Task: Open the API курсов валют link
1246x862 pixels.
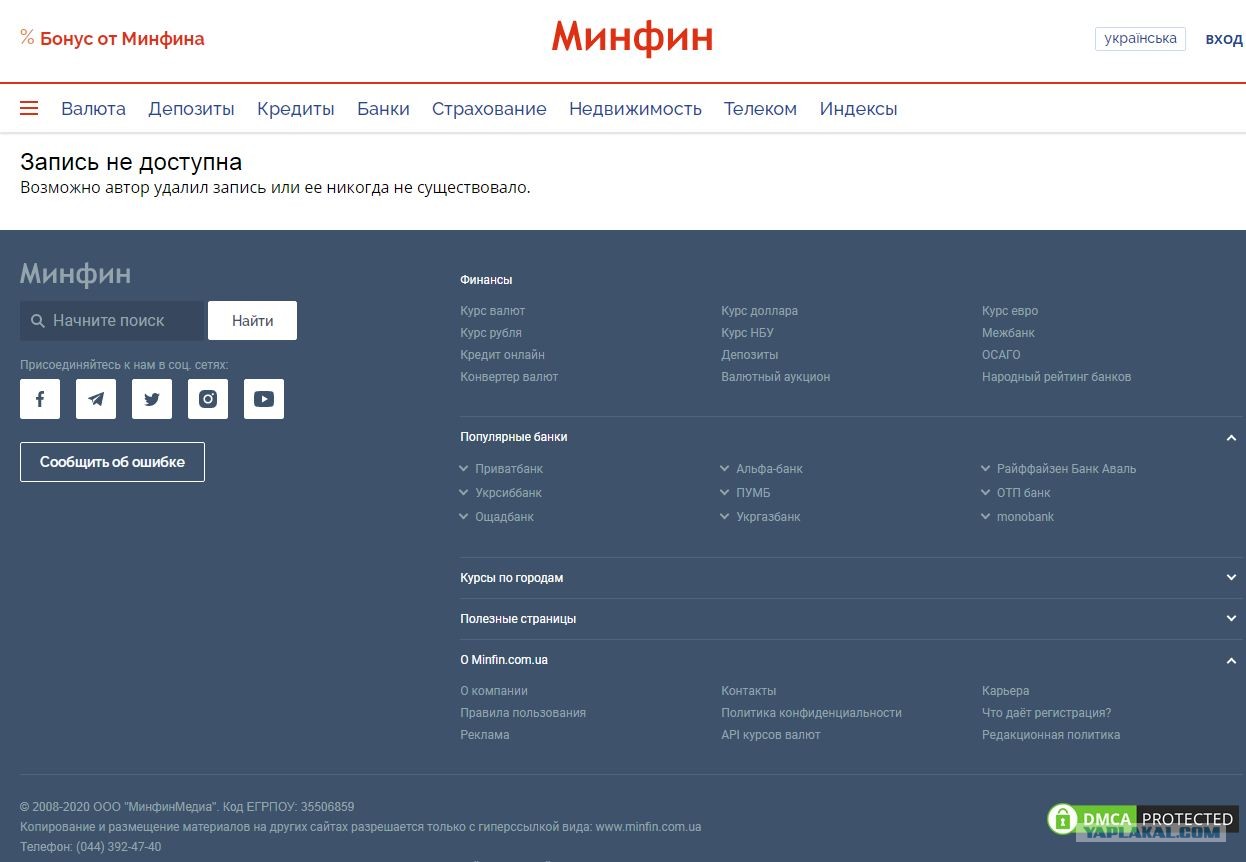Action: [x=770, y=735]
